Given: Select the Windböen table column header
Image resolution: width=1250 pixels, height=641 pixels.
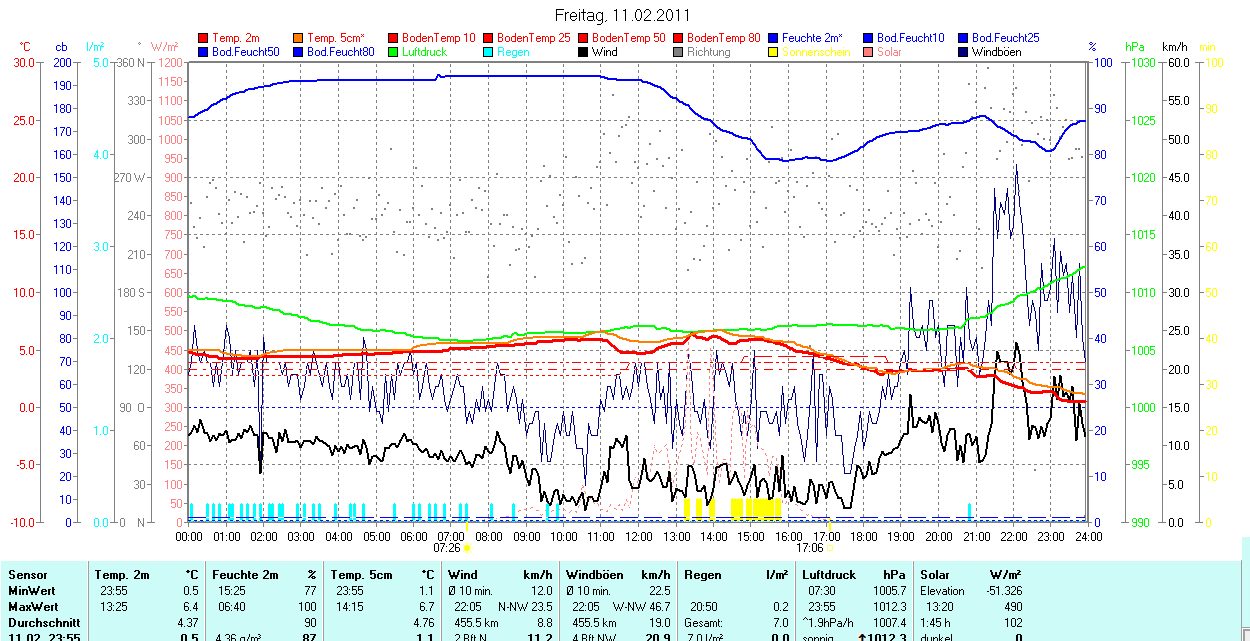Looking at the screenshot, I should (x=595, y=575).
